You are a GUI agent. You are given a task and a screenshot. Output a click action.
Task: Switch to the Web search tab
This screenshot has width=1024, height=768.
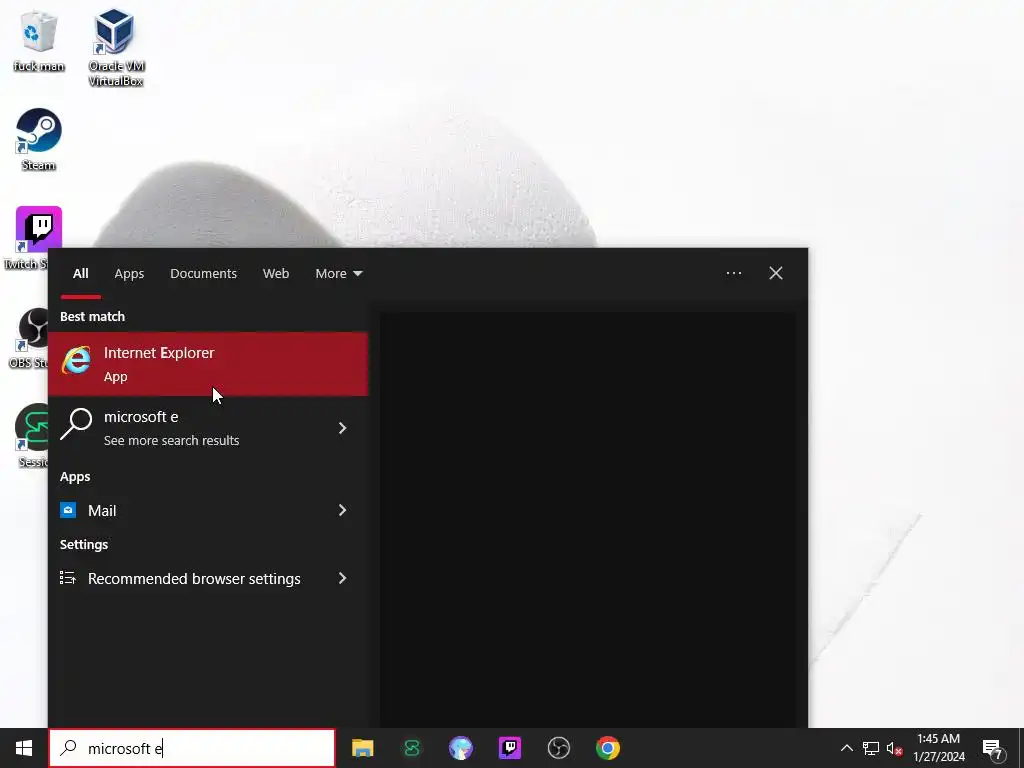[x=276, y=274]
